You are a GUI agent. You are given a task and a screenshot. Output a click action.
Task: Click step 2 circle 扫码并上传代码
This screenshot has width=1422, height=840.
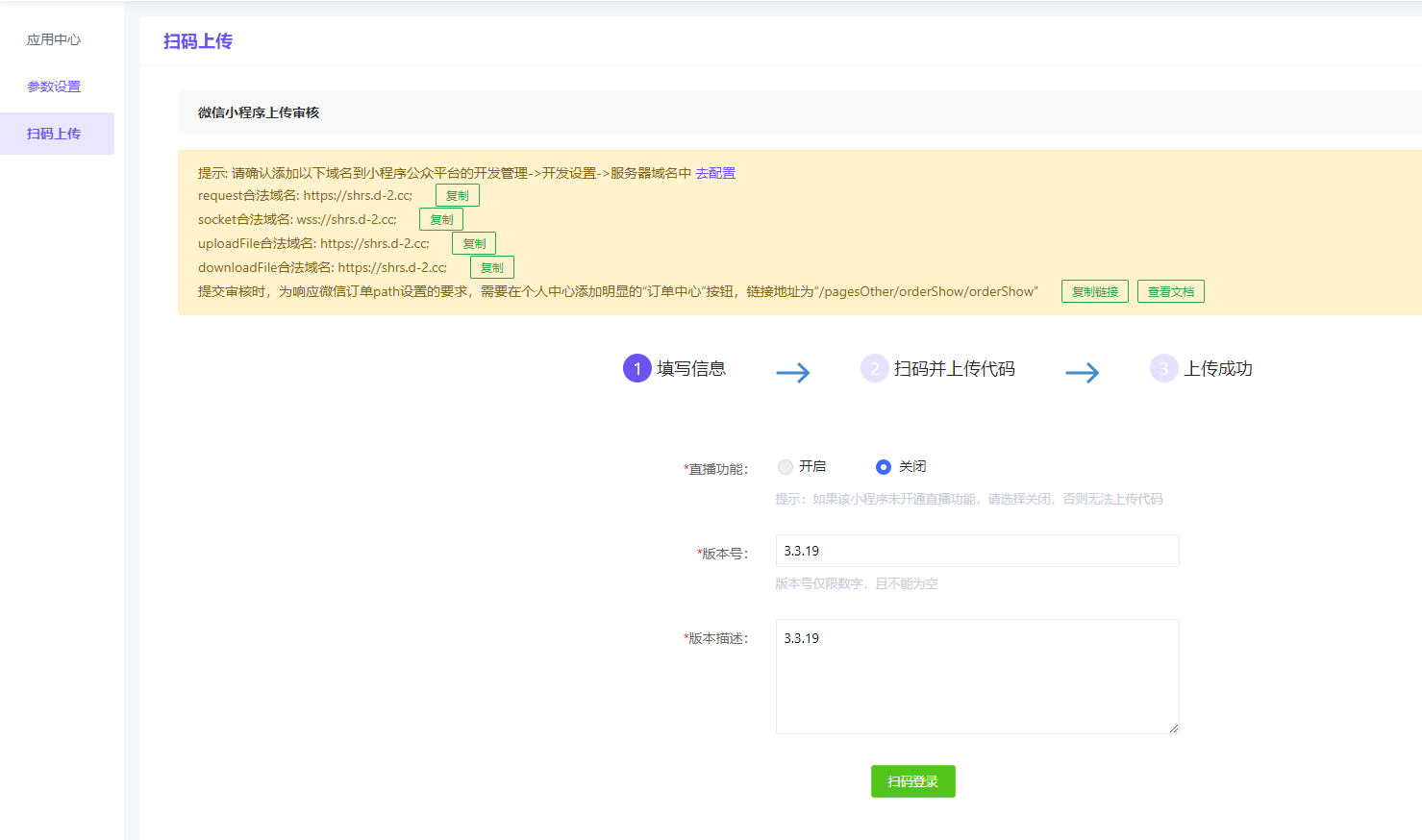(x=874, y=368)
